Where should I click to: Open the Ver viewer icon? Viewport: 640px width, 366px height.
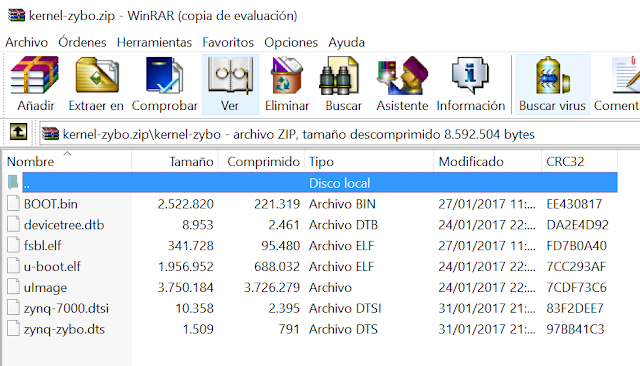coord(230,75)
